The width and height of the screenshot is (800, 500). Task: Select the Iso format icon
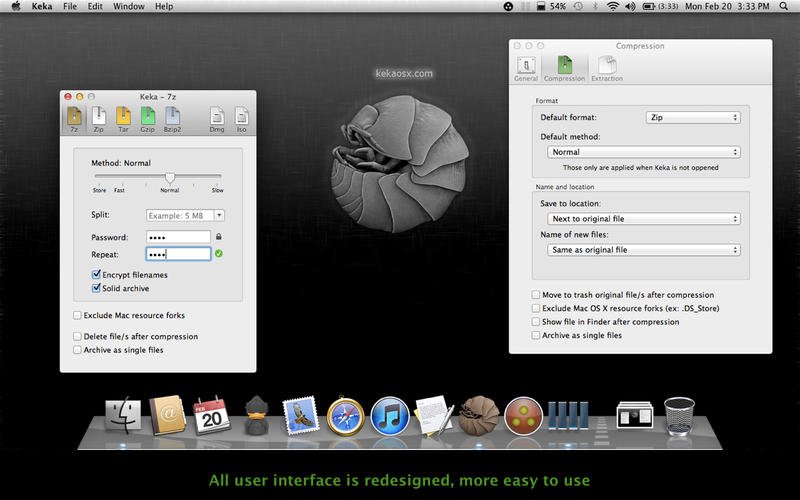pyautogui.click(x=241, y=119)
